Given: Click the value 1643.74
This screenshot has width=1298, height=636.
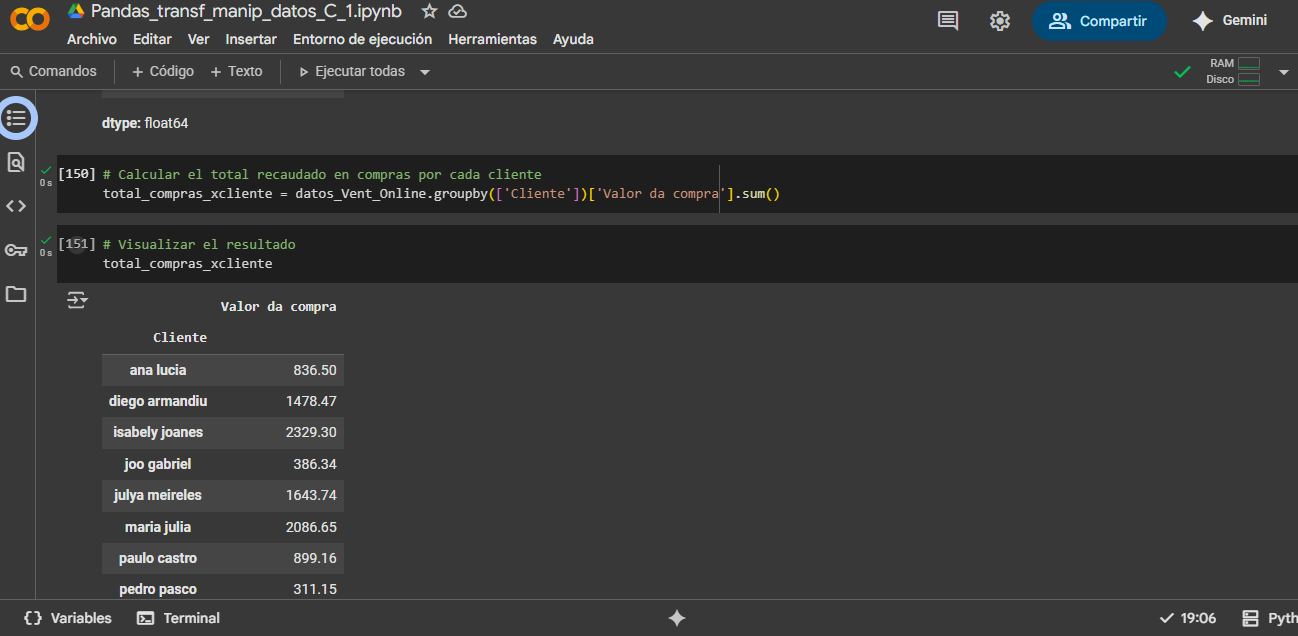Looking at the screenshot, I should [x=311, y=495].
